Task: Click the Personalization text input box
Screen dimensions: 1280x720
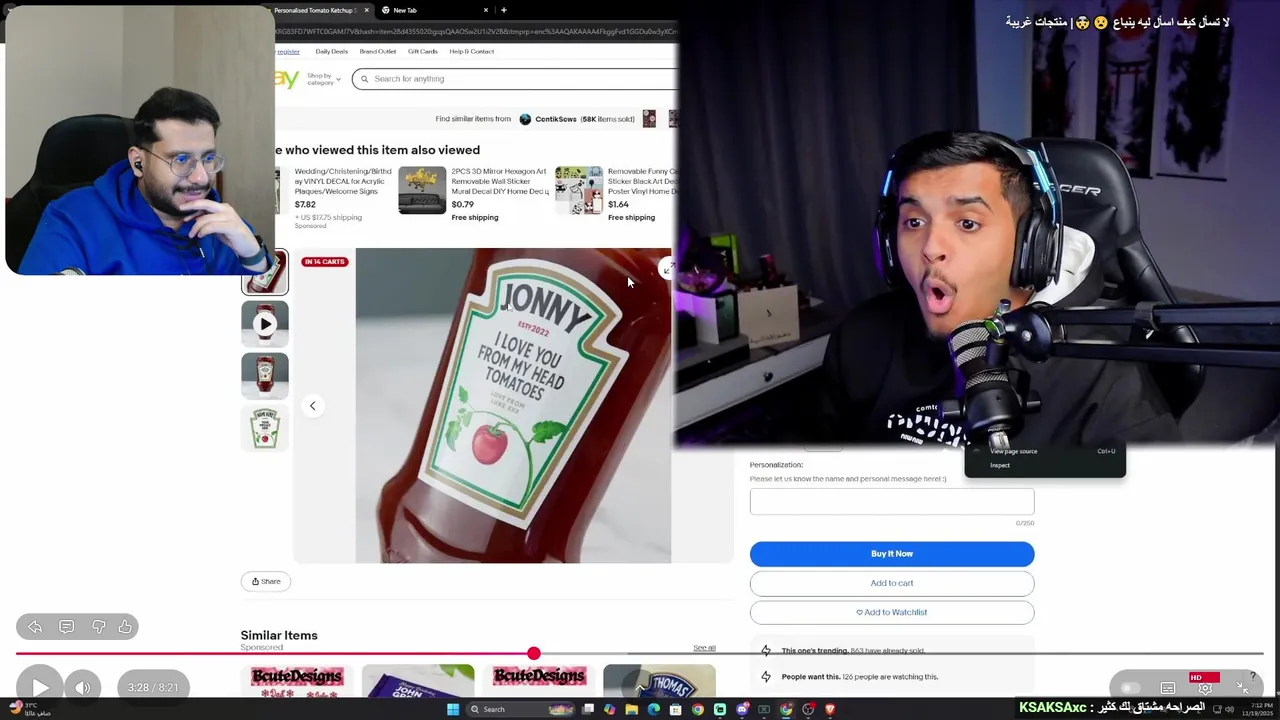Action: point(892,502)
